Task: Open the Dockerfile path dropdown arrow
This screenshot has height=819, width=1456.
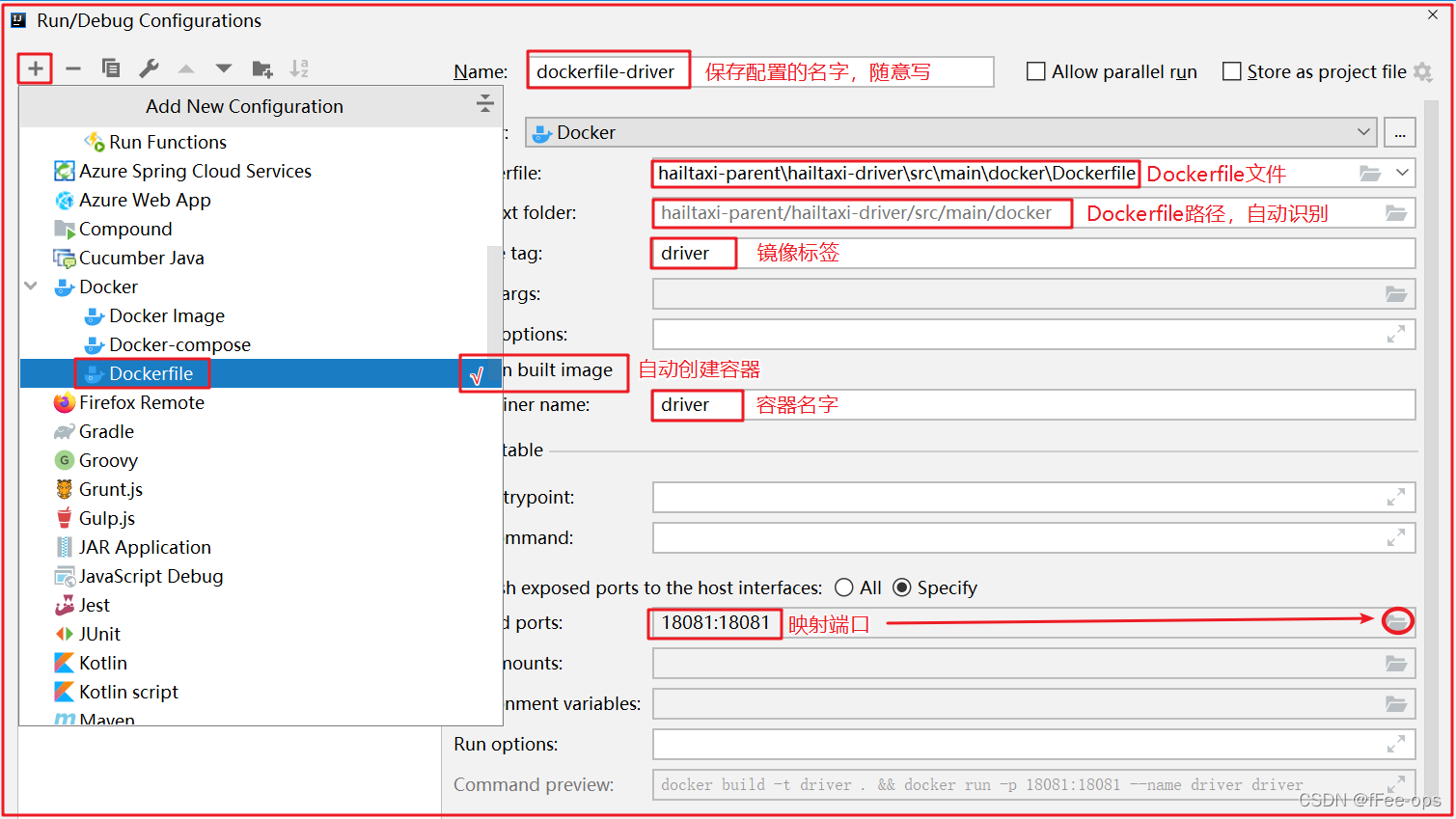Action: click(x=1403, y=174)
